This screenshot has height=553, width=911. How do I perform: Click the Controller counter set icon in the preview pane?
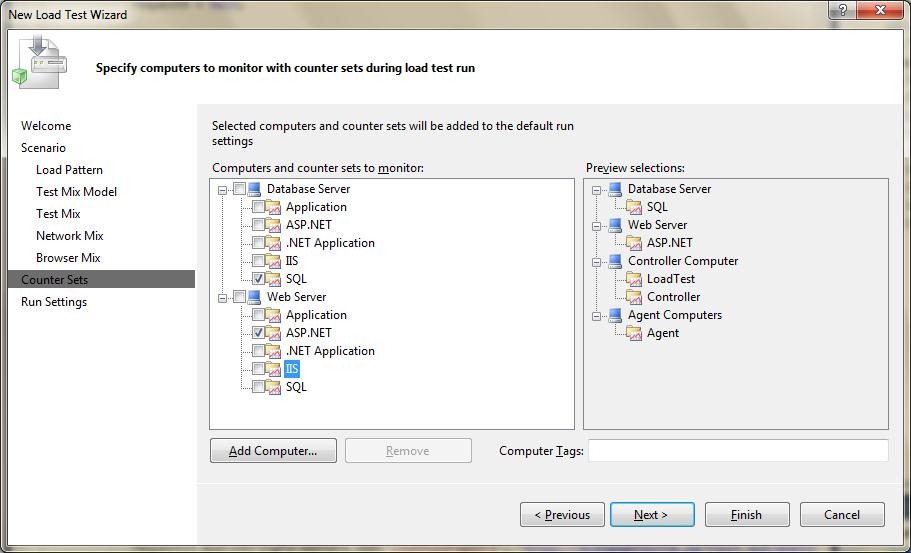click(x=634, y=297)
